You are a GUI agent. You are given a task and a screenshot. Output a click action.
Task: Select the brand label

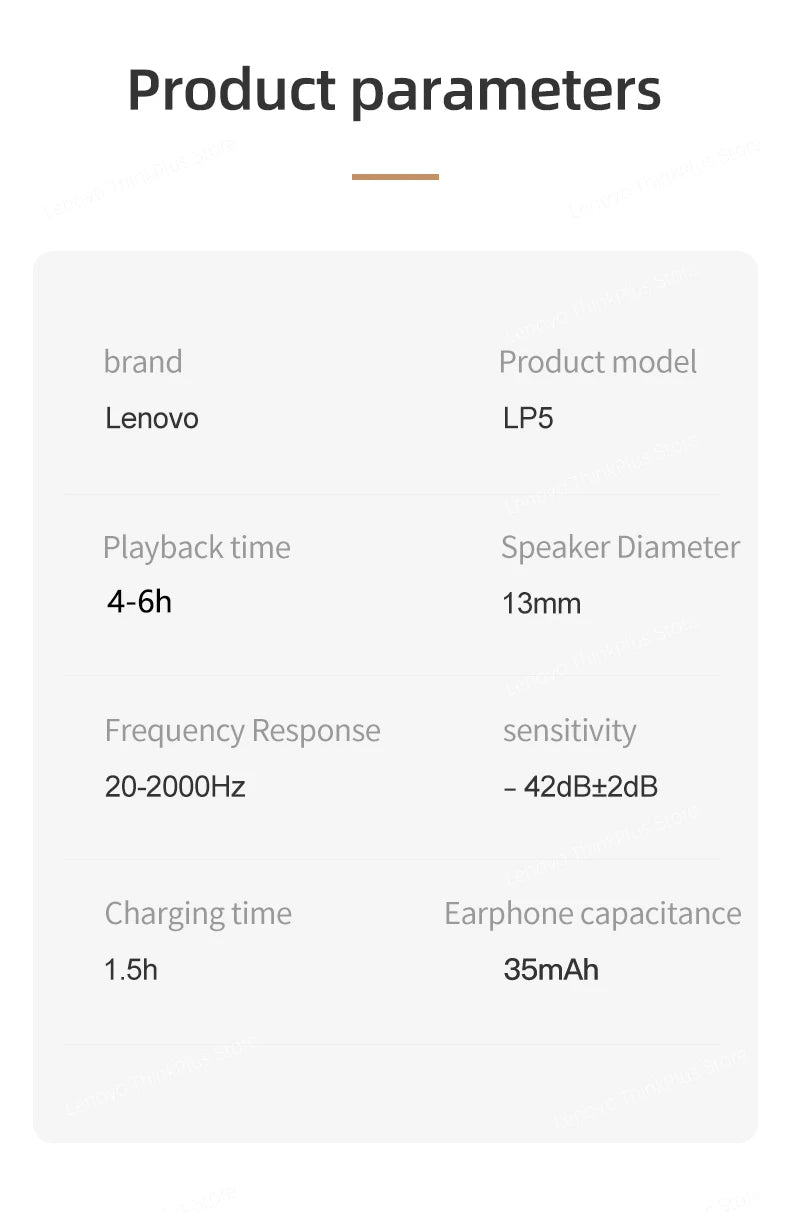click(x=143, y=362)
